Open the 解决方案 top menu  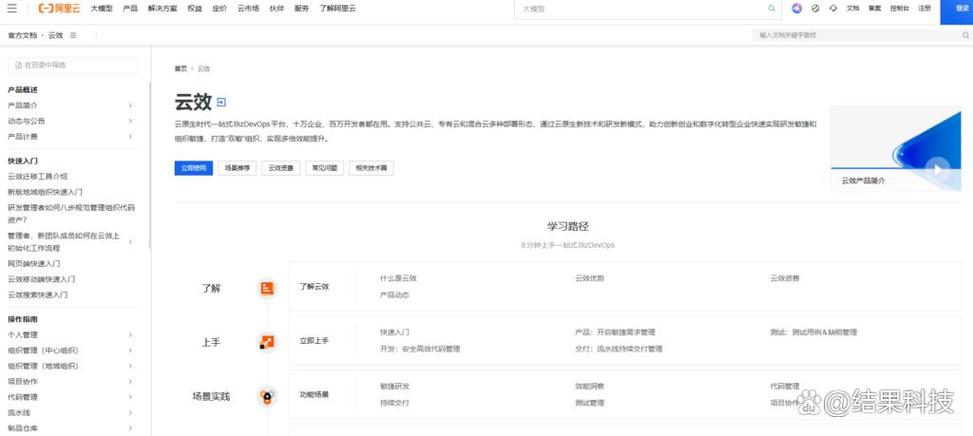click(x=162, y=9)
